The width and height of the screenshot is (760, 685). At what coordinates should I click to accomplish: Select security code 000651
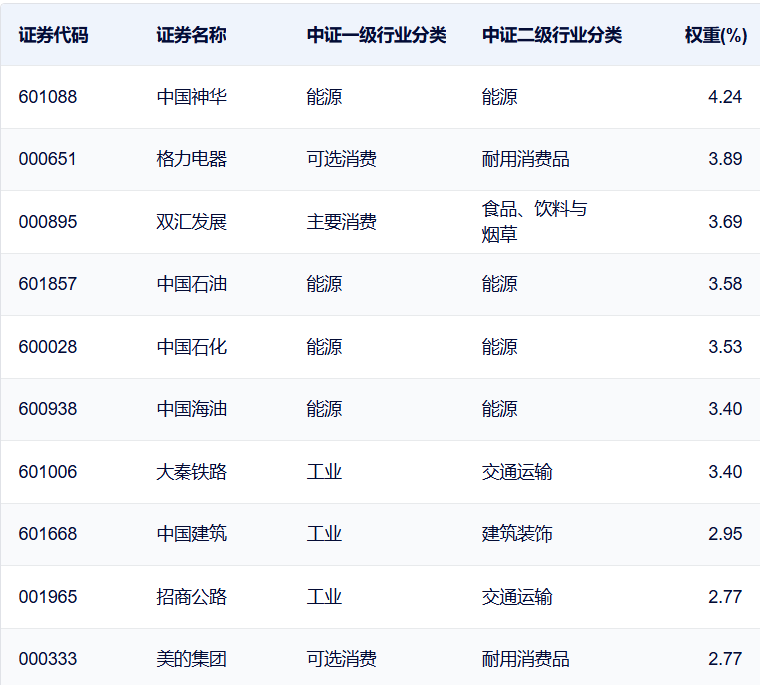pos(48,159)
